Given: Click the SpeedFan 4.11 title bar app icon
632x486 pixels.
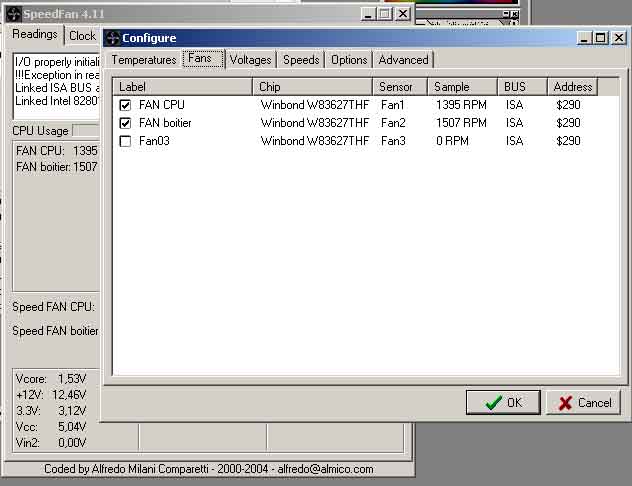Looking at the screenshot, I should (13, 14).
